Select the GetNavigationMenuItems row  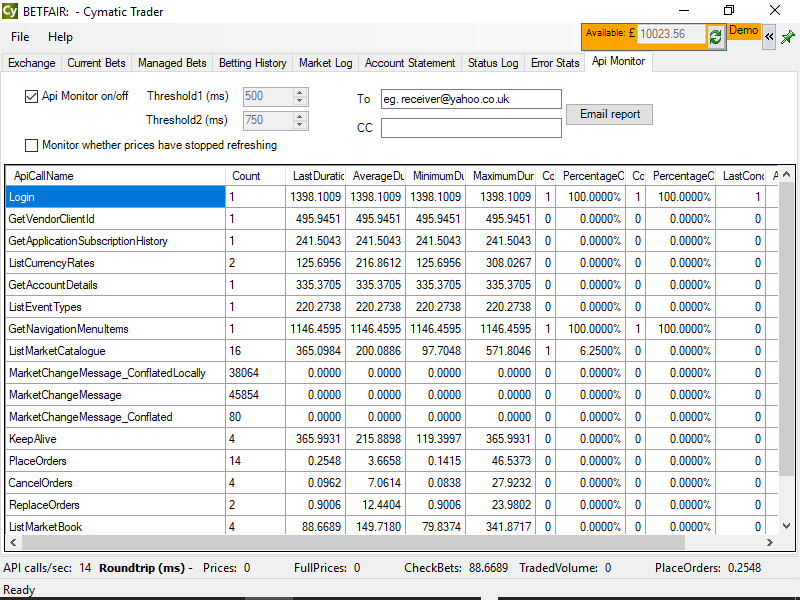click(x=392, y=329)
